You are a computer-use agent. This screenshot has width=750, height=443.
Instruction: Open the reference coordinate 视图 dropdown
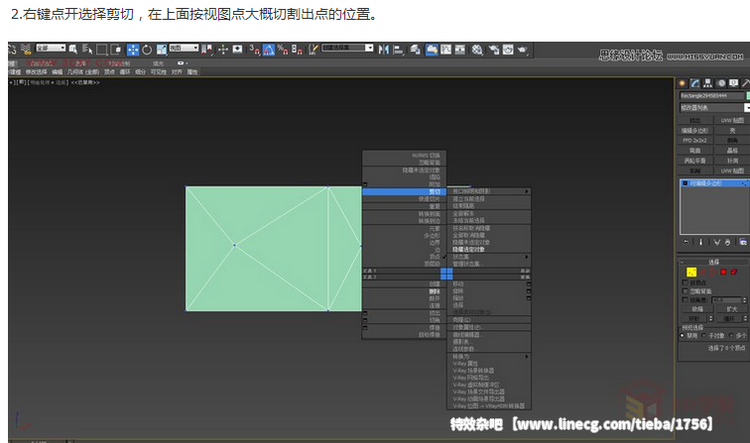click(x=184, y=48)
